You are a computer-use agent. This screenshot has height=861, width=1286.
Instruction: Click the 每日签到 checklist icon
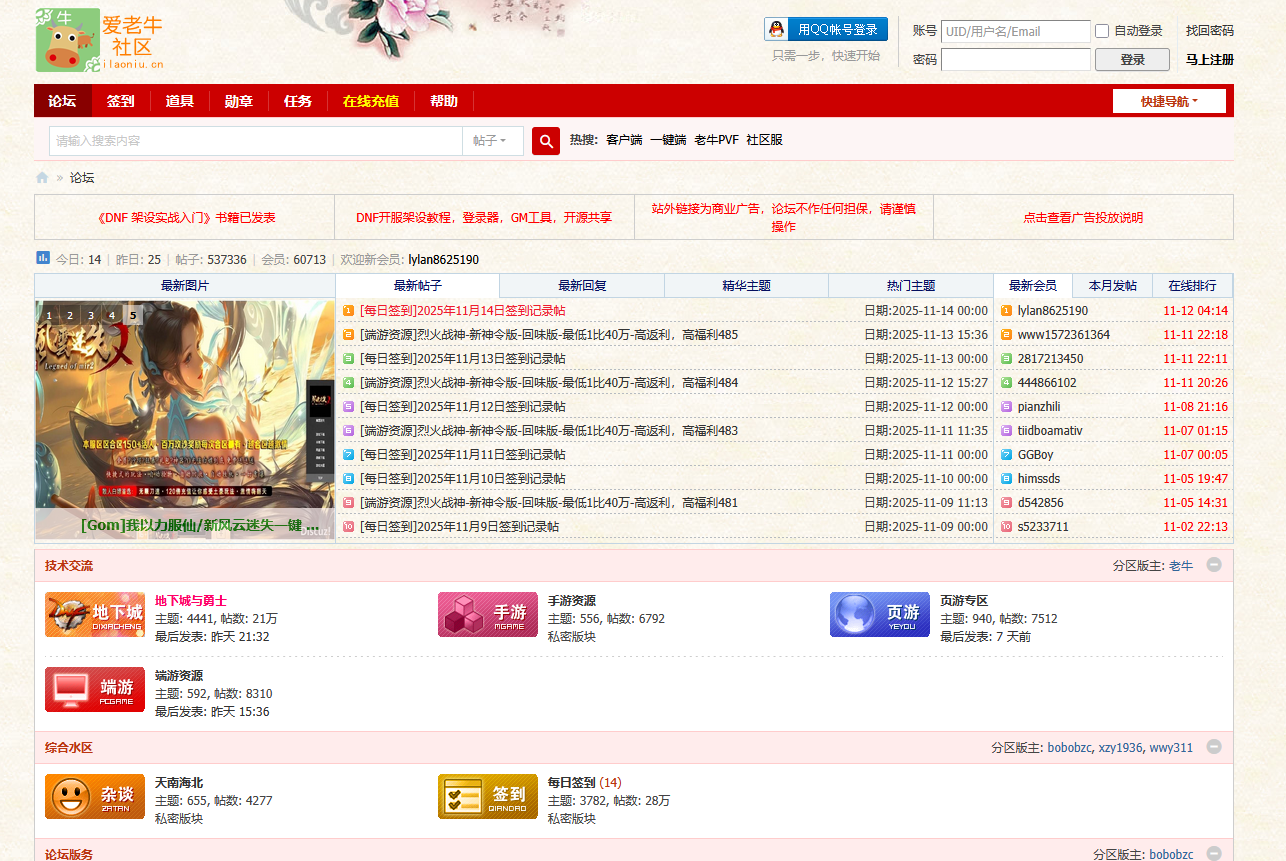(487, 796)
